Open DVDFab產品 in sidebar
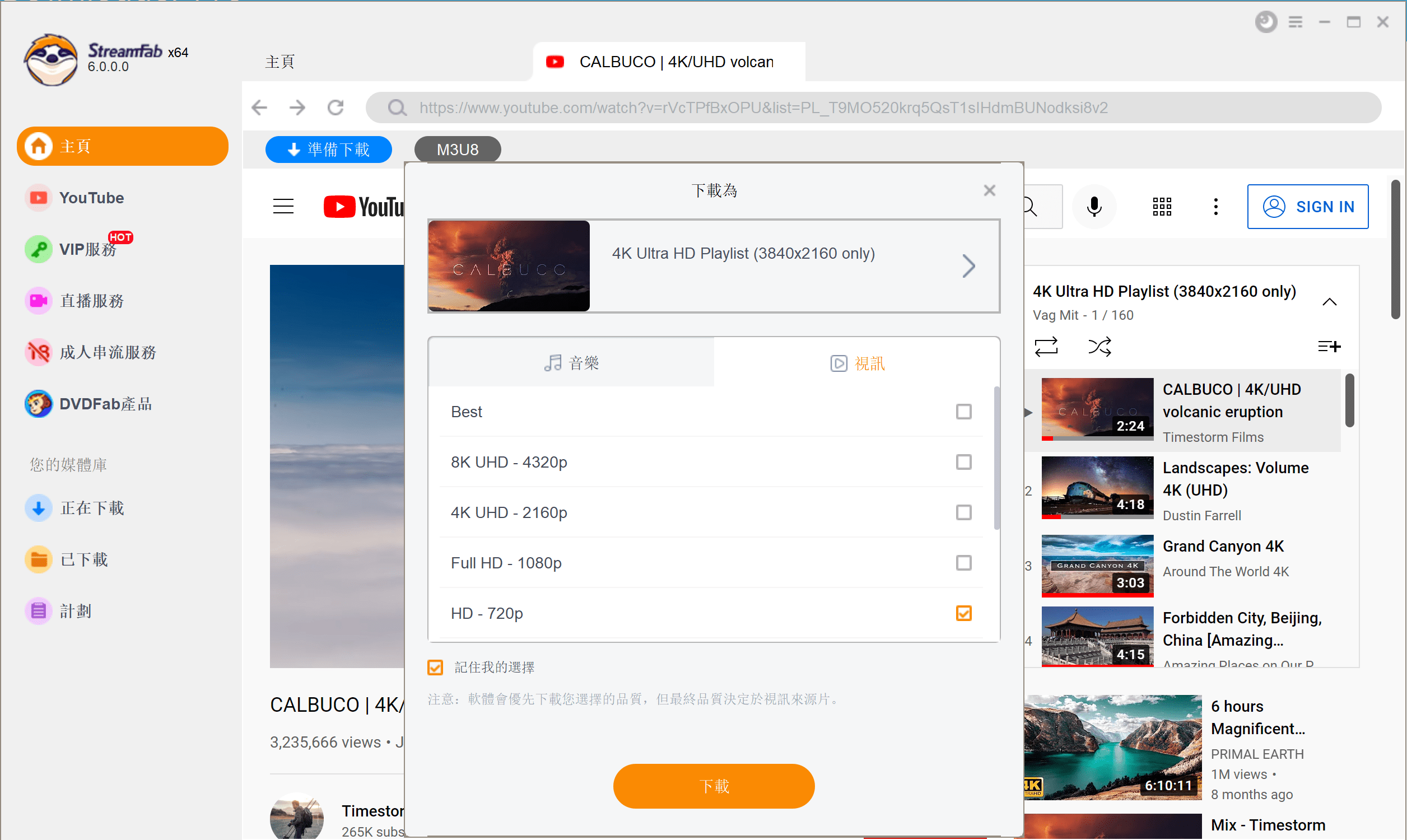Screen dimensions: 1407x840 89,404
